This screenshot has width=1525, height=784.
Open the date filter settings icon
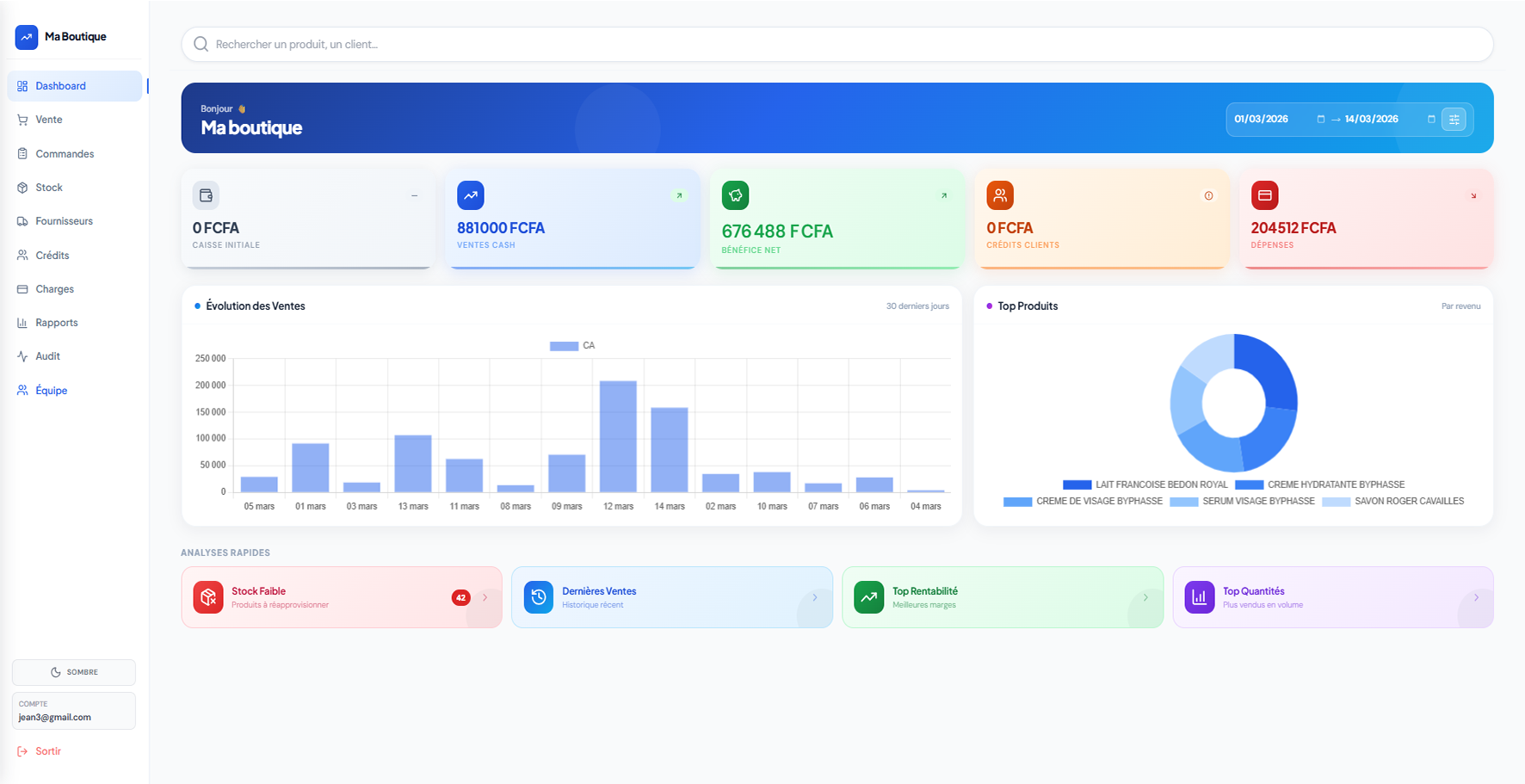[x=1454, y=120]
